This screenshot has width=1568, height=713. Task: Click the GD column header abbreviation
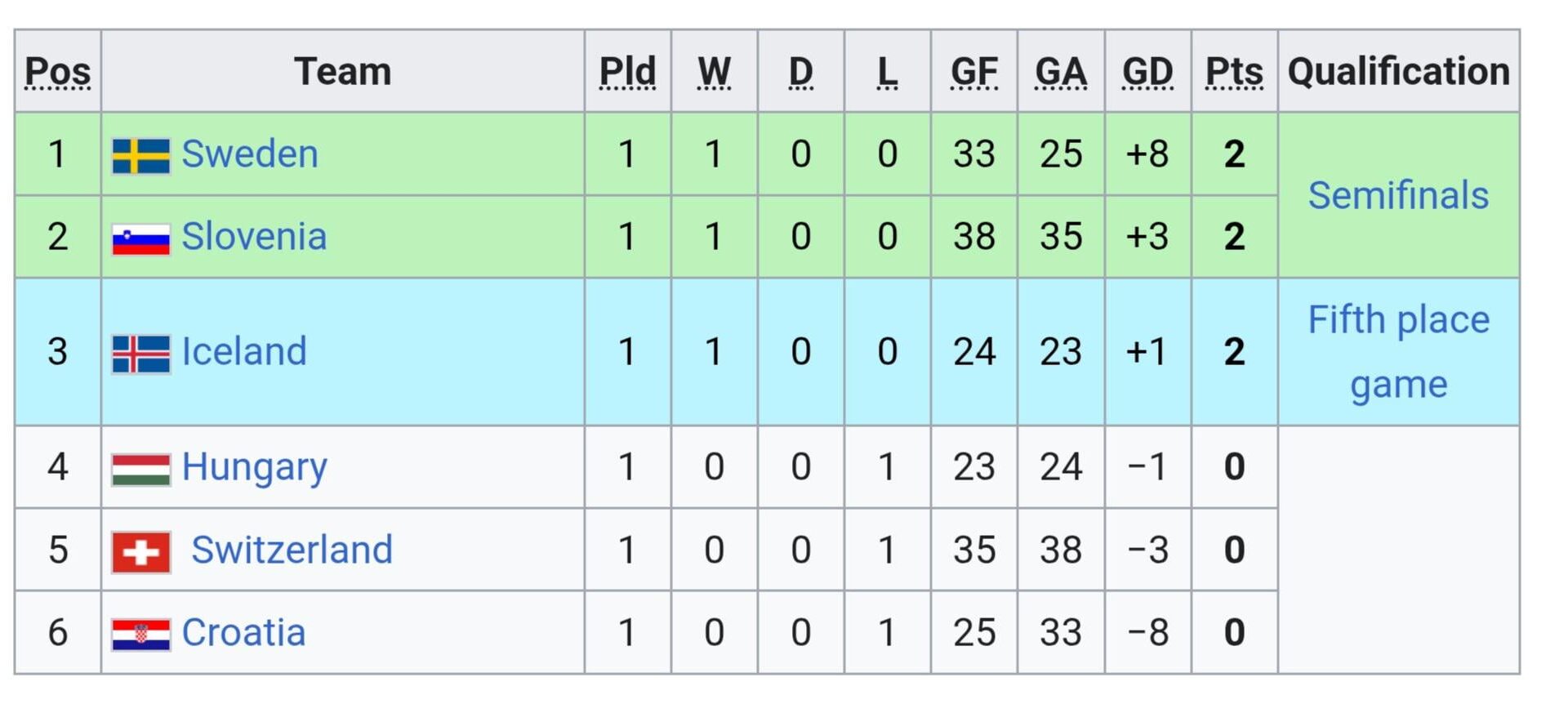[1147, 72]
